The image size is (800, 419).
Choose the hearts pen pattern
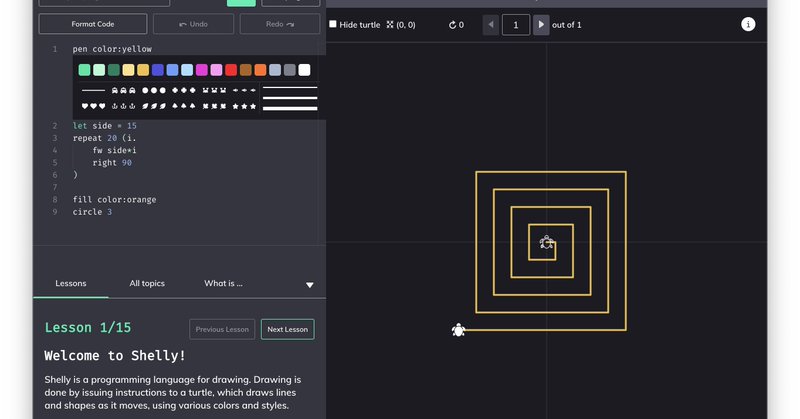(x=93, y=106)
